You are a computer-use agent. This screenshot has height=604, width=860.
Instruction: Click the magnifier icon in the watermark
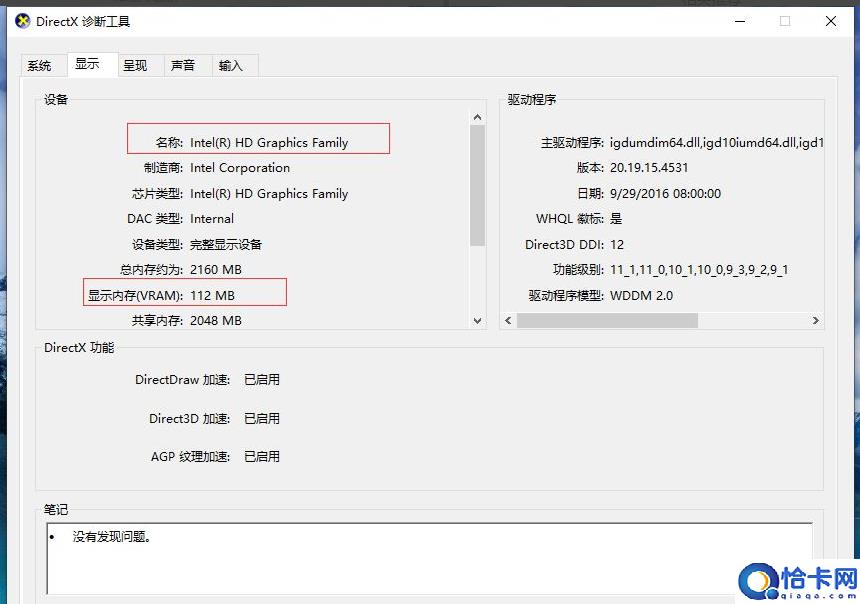click(x=757, y=581)
